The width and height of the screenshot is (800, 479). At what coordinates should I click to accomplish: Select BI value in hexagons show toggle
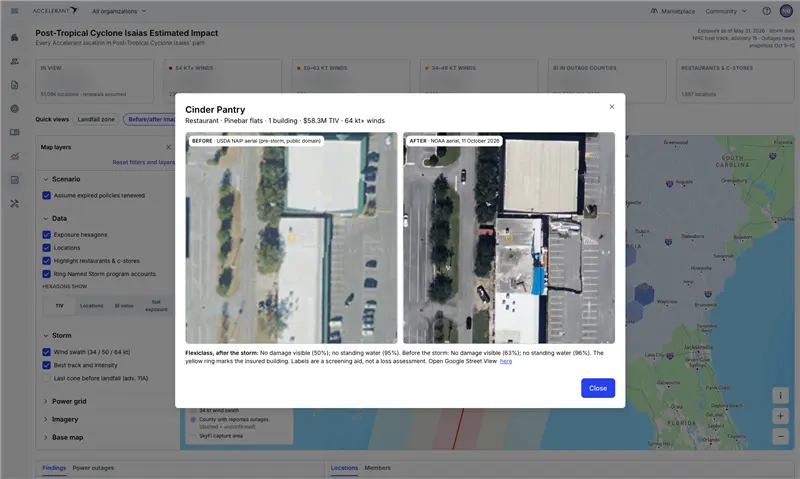pyautogui.click(x=123, y=306)
